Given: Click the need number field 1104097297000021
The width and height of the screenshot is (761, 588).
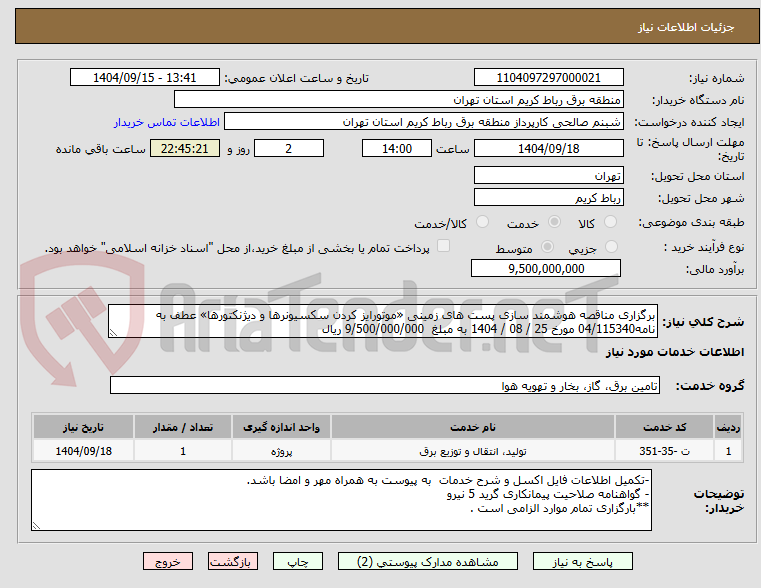Looking at the screenshot, I should point(548,78).
